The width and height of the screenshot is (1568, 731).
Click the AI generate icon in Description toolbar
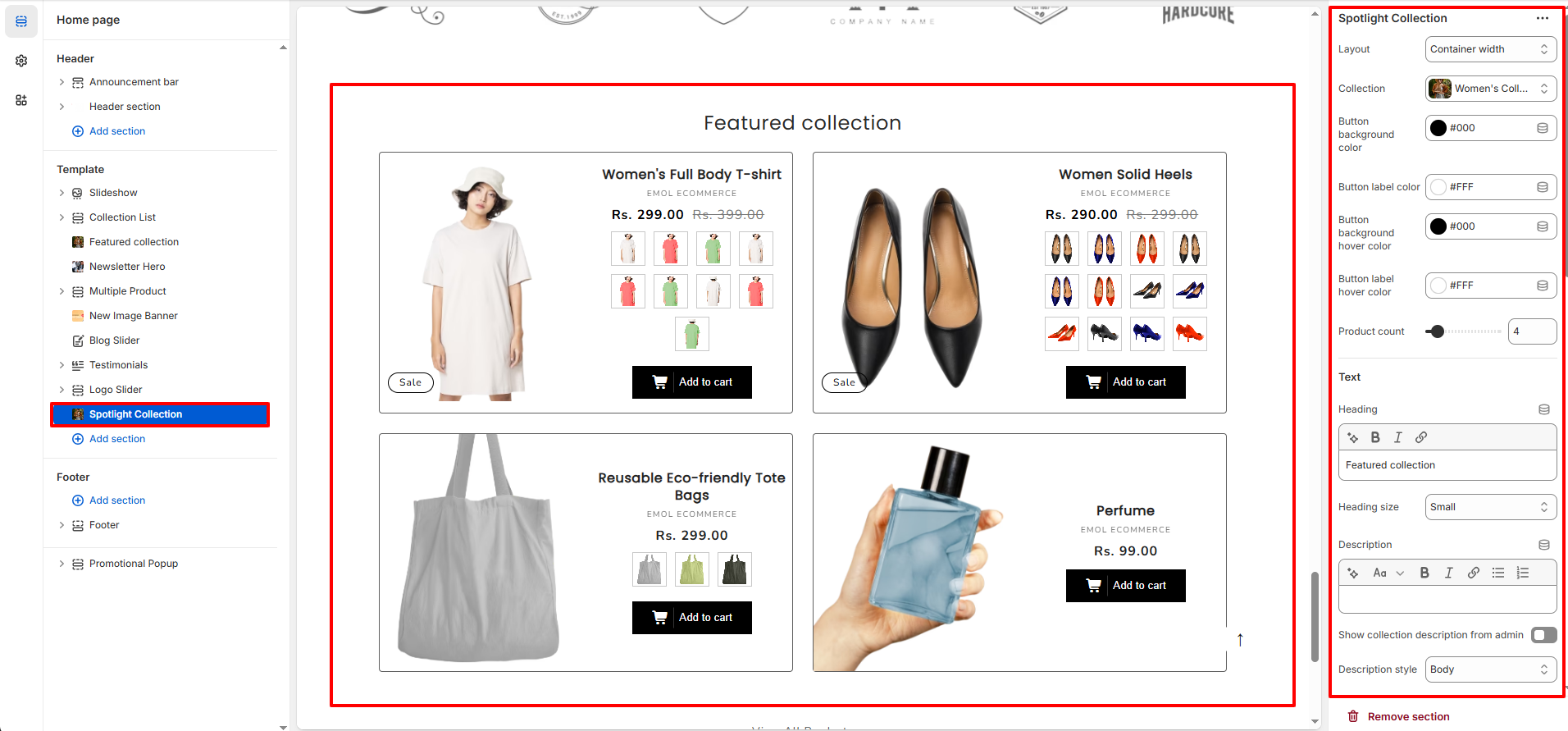(x=1353, y=573)
